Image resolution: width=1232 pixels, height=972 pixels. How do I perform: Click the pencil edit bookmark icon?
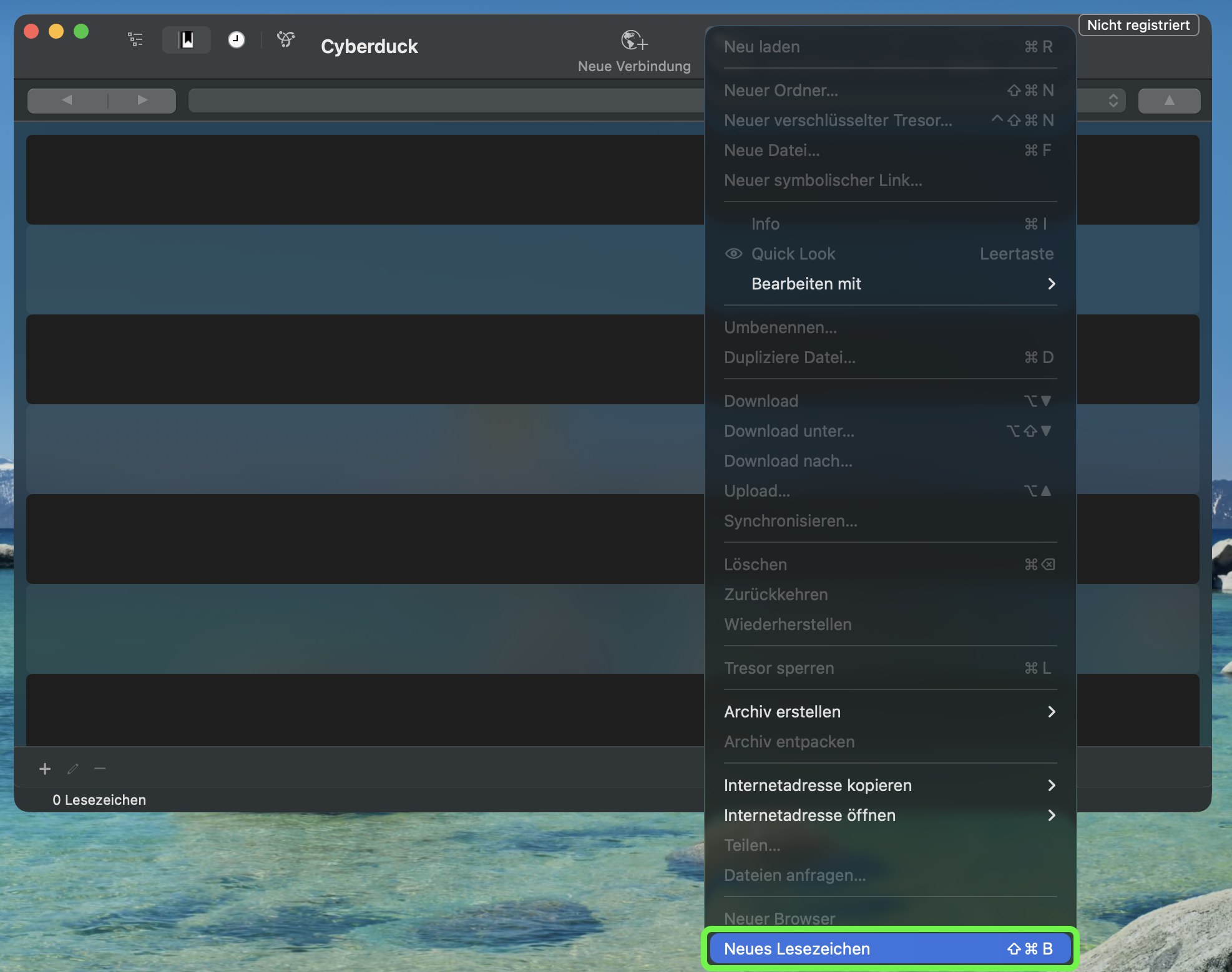pos(73,769)
